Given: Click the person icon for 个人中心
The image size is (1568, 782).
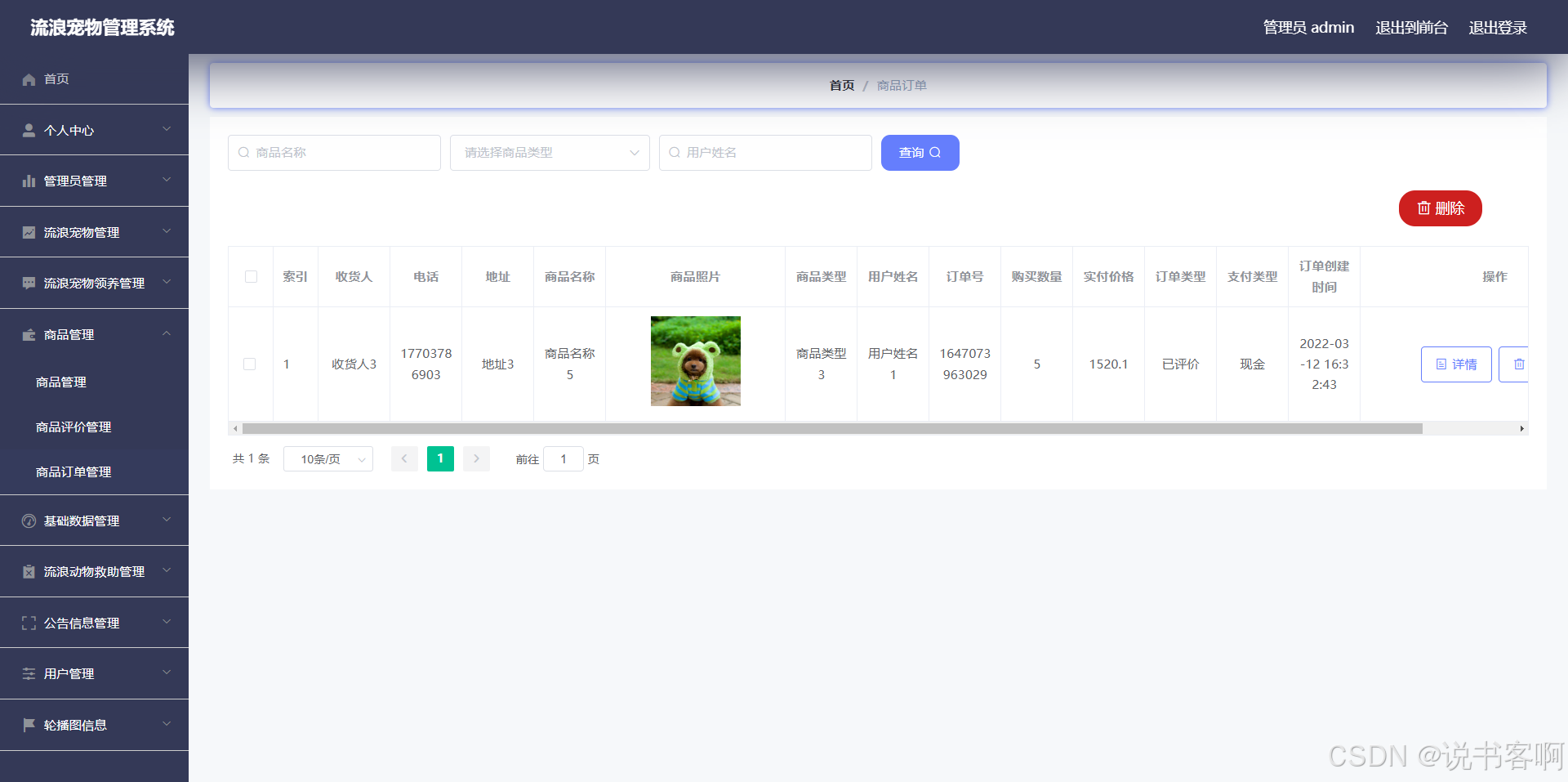Looking at the screenshot, I should tap(29, 130).
